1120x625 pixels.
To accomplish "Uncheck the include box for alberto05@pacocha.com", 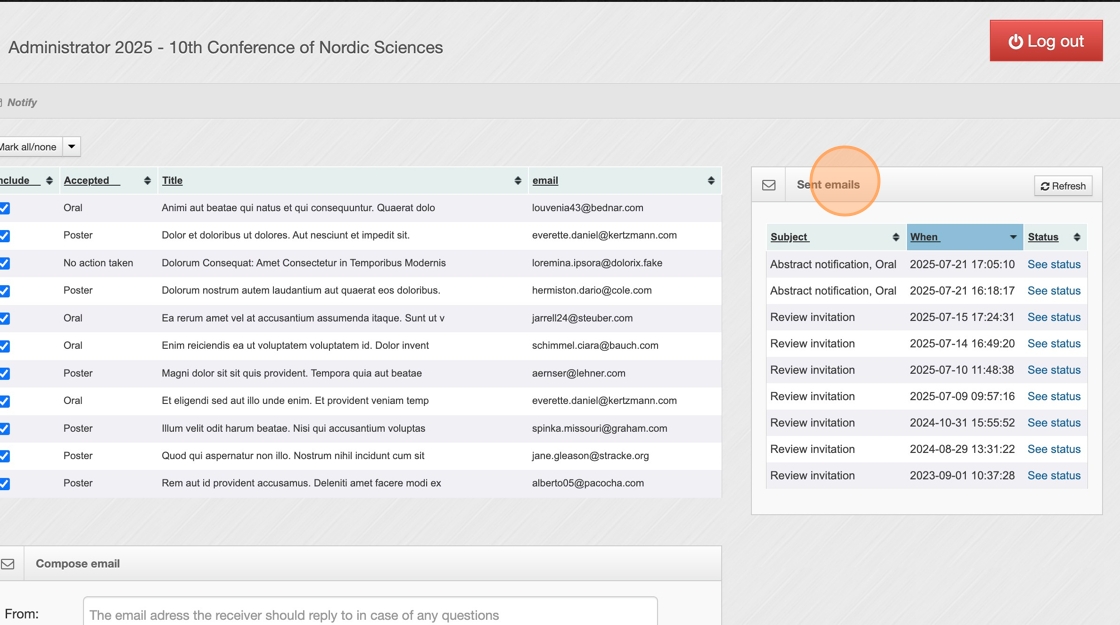I will (x=5, y=484).
